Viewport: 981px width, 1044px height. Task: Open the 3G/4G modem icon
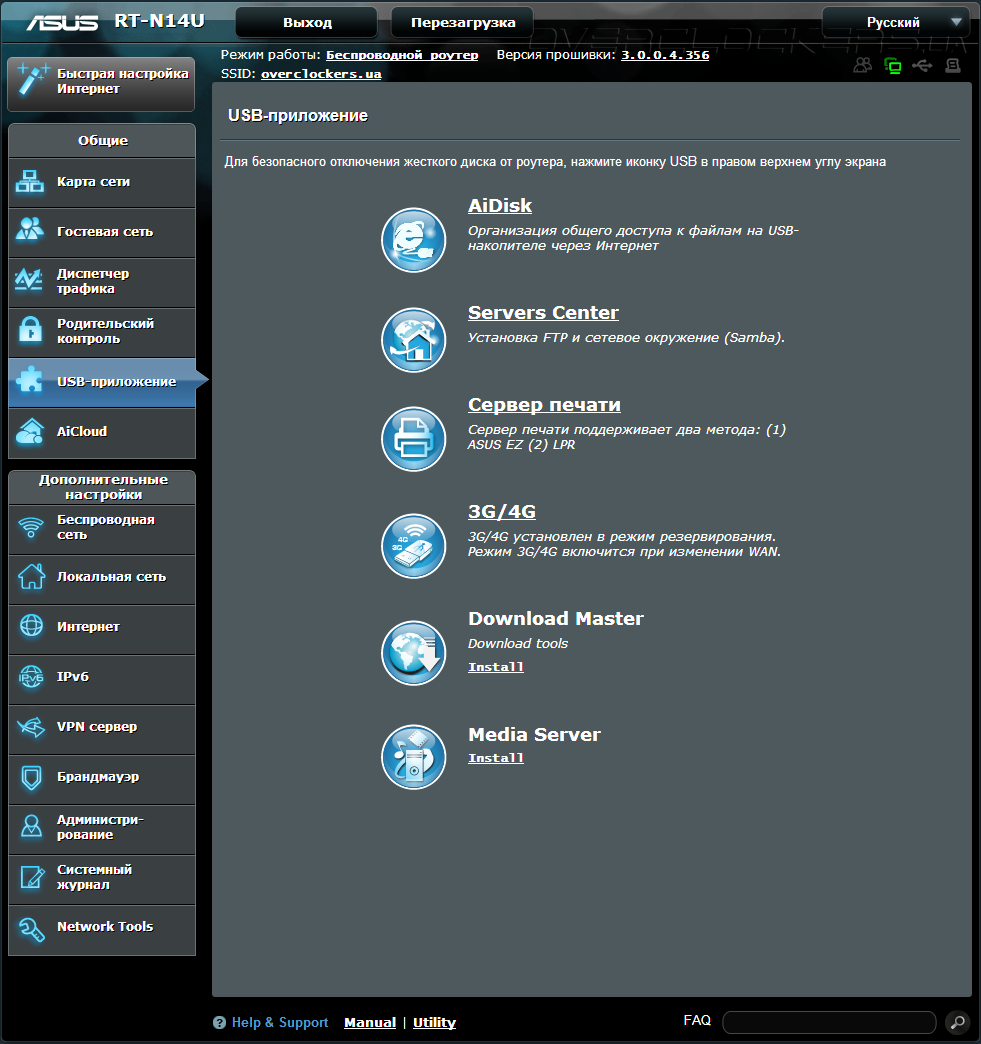[414, 546]
